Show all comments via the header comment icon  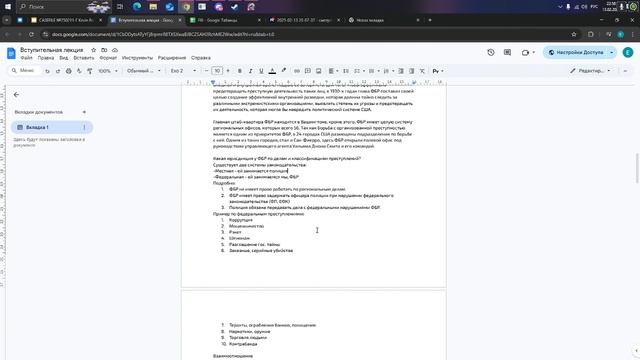tap(507, 52)
